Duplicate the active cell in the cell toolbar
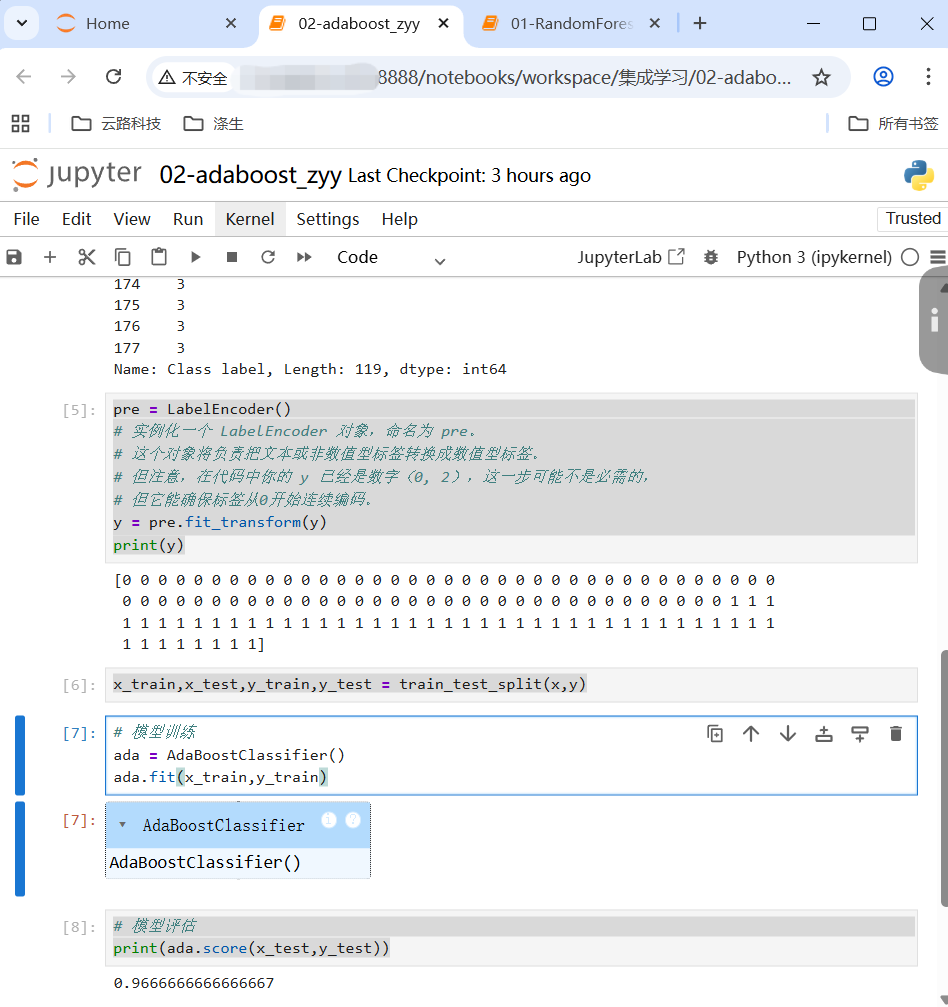This screenshot has width=948, height=1007. pyautogui.click(x=715, y=734)
